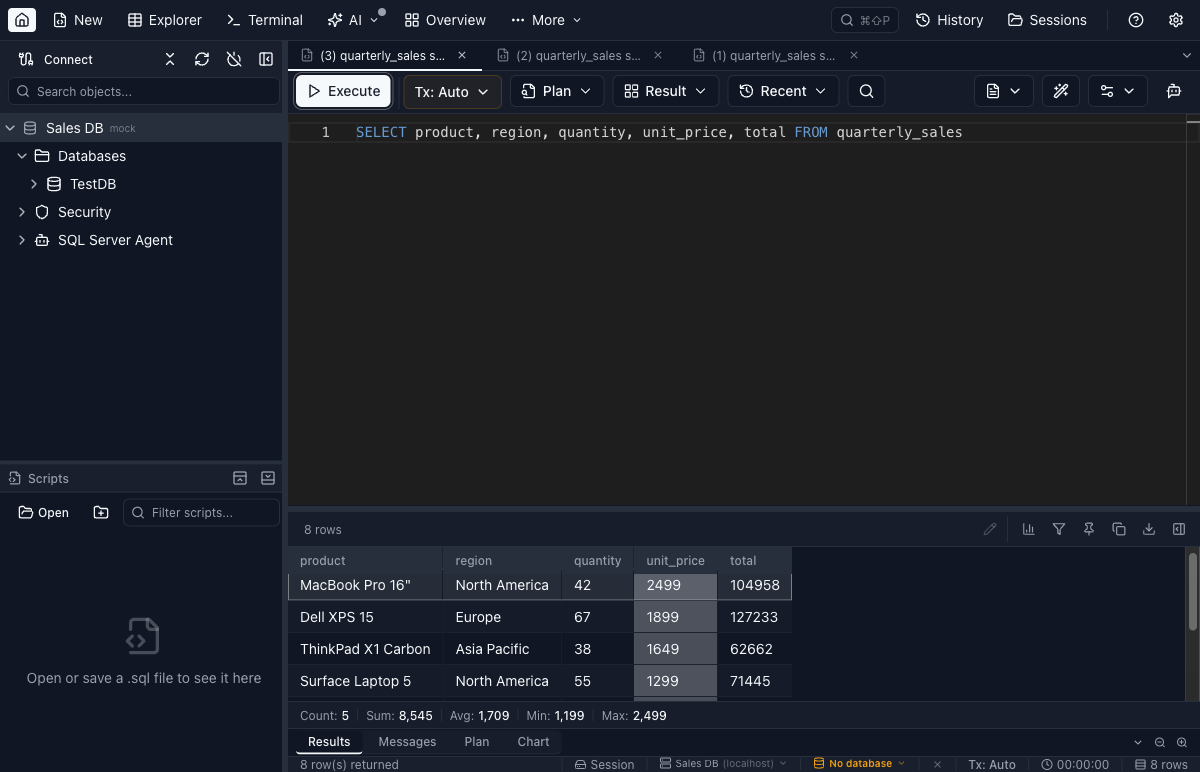Select the MacBook Pro 16" cell

365,585
